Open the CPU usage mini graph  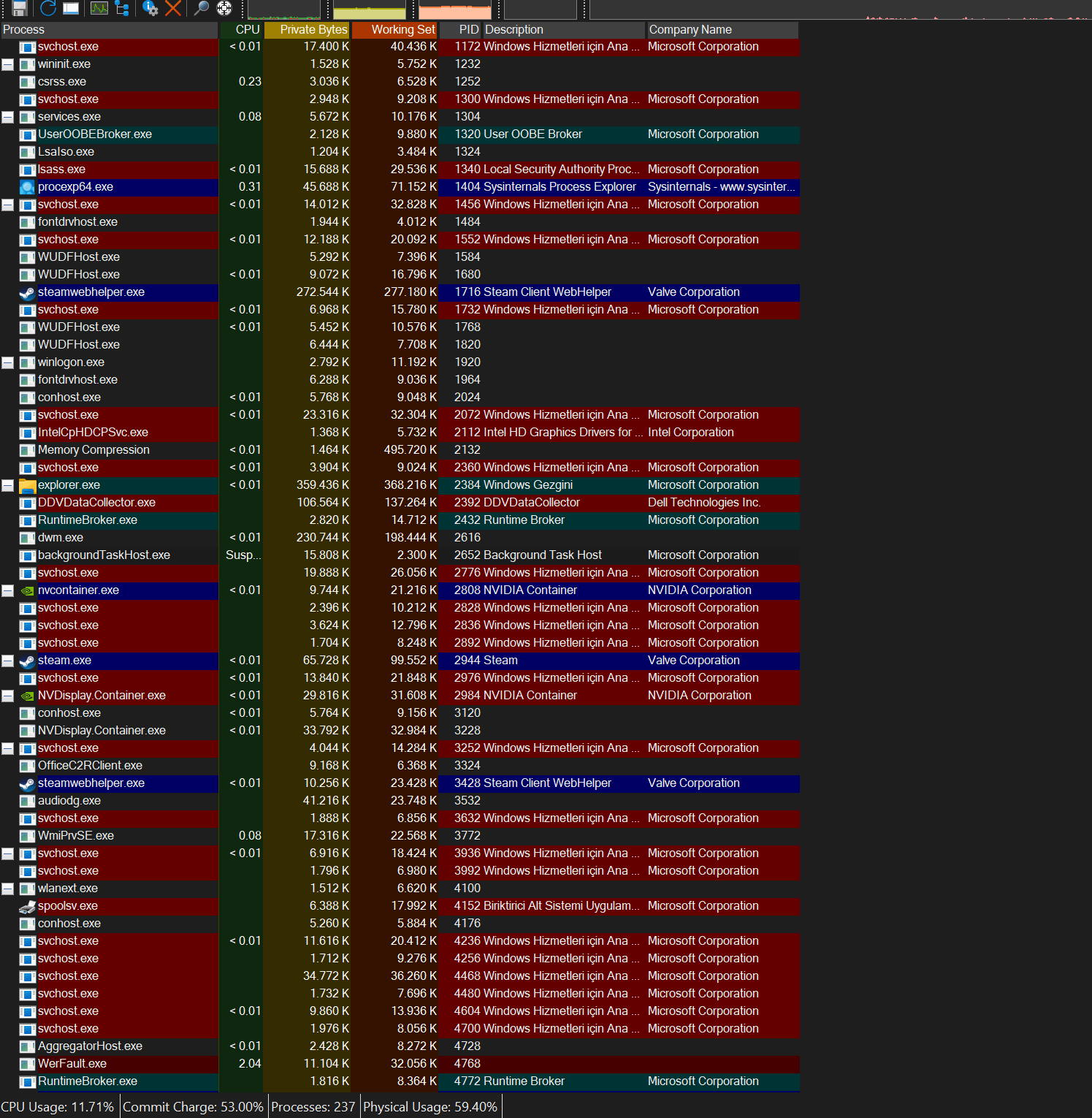click(284, 9)
